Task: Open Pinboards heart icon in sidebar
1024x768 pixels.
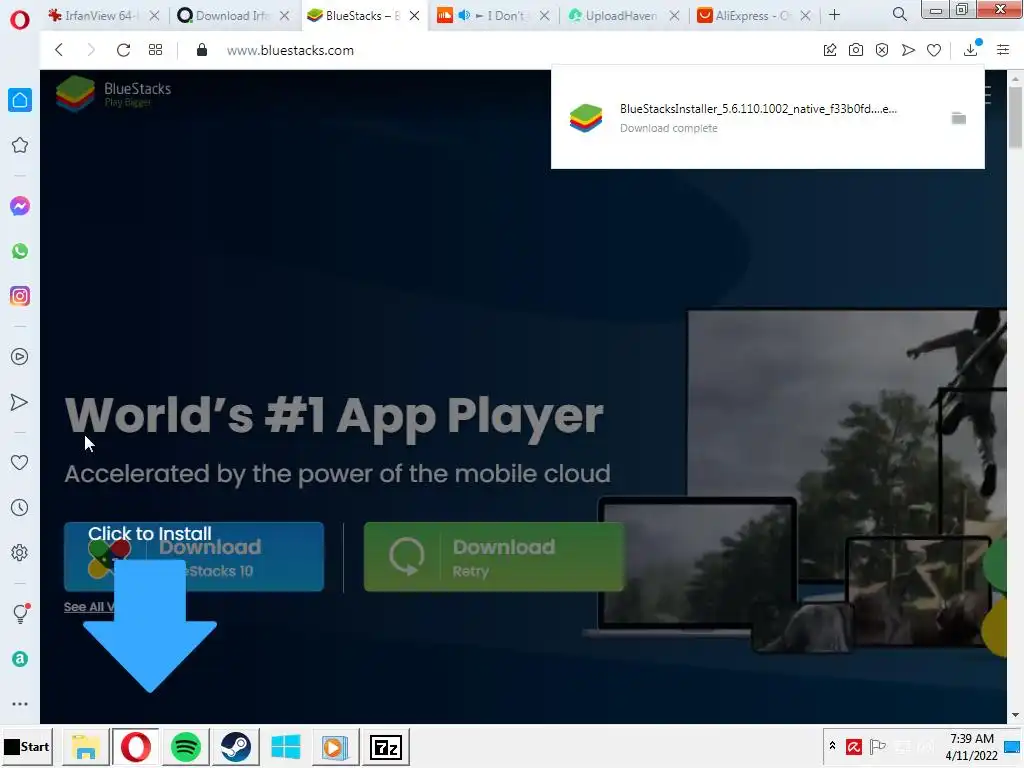Action: coord(20,462)
